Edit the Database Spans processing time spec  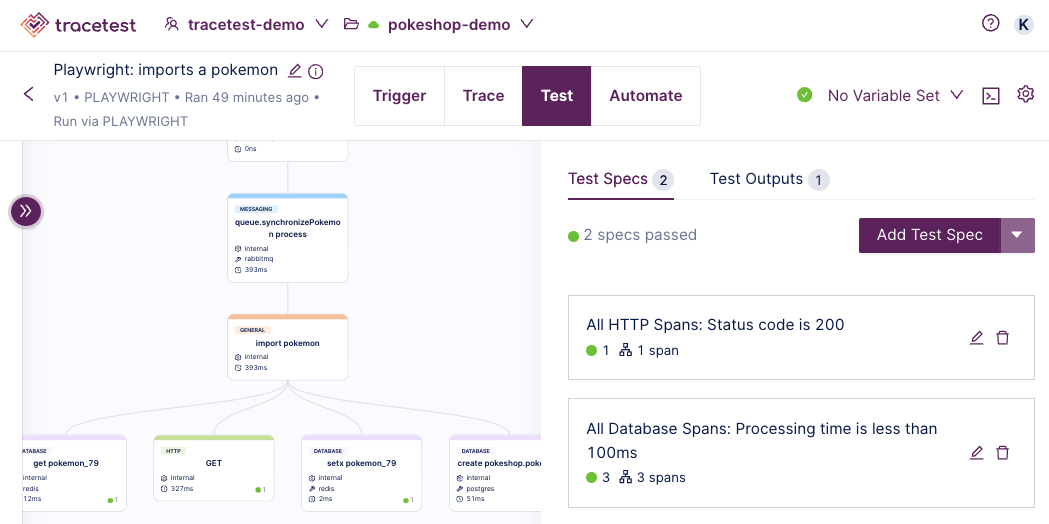(x=977, y=453)
